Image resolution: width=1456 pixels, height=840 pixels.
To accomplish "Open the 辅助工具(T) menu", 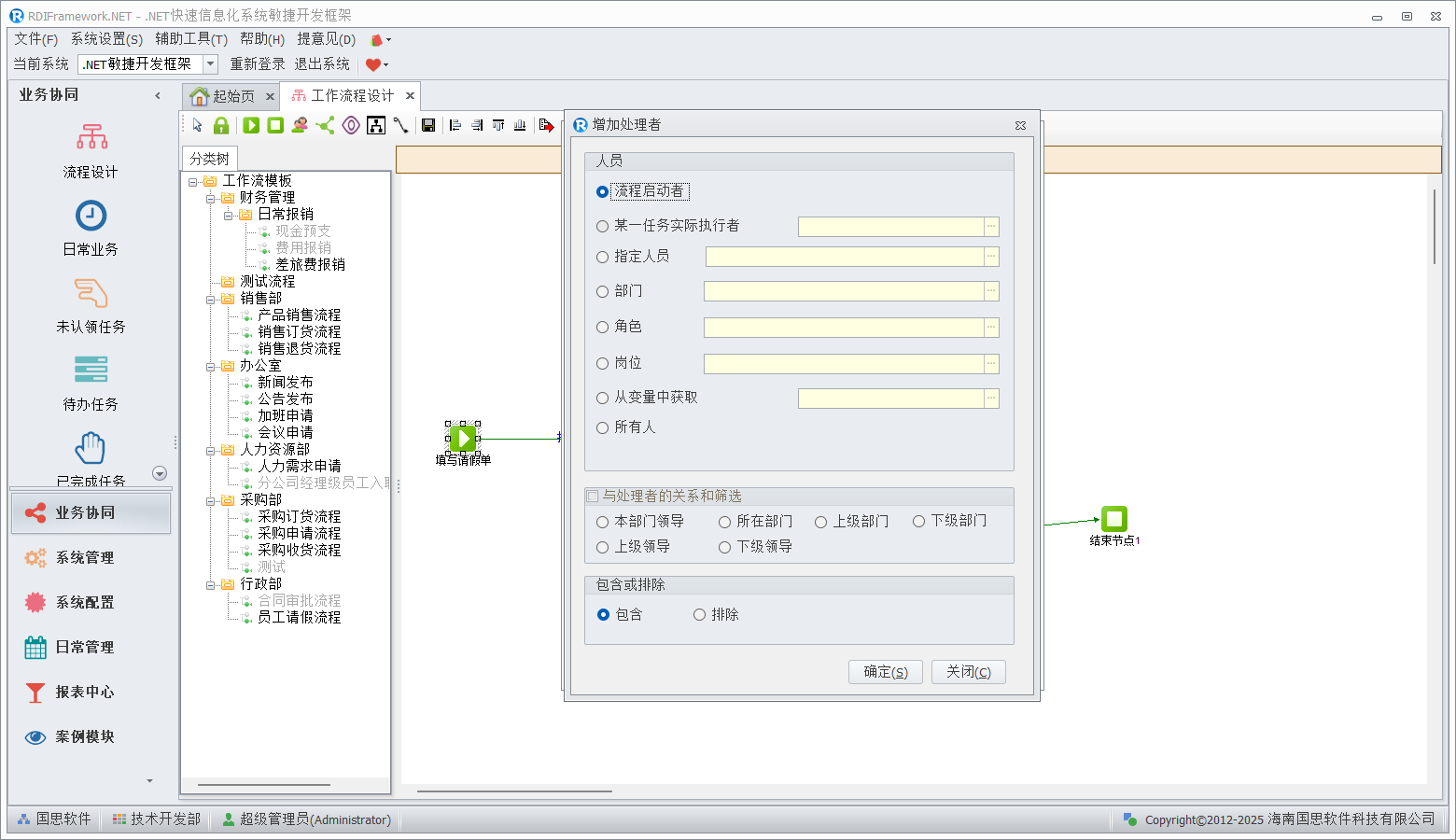I will 190,38.
